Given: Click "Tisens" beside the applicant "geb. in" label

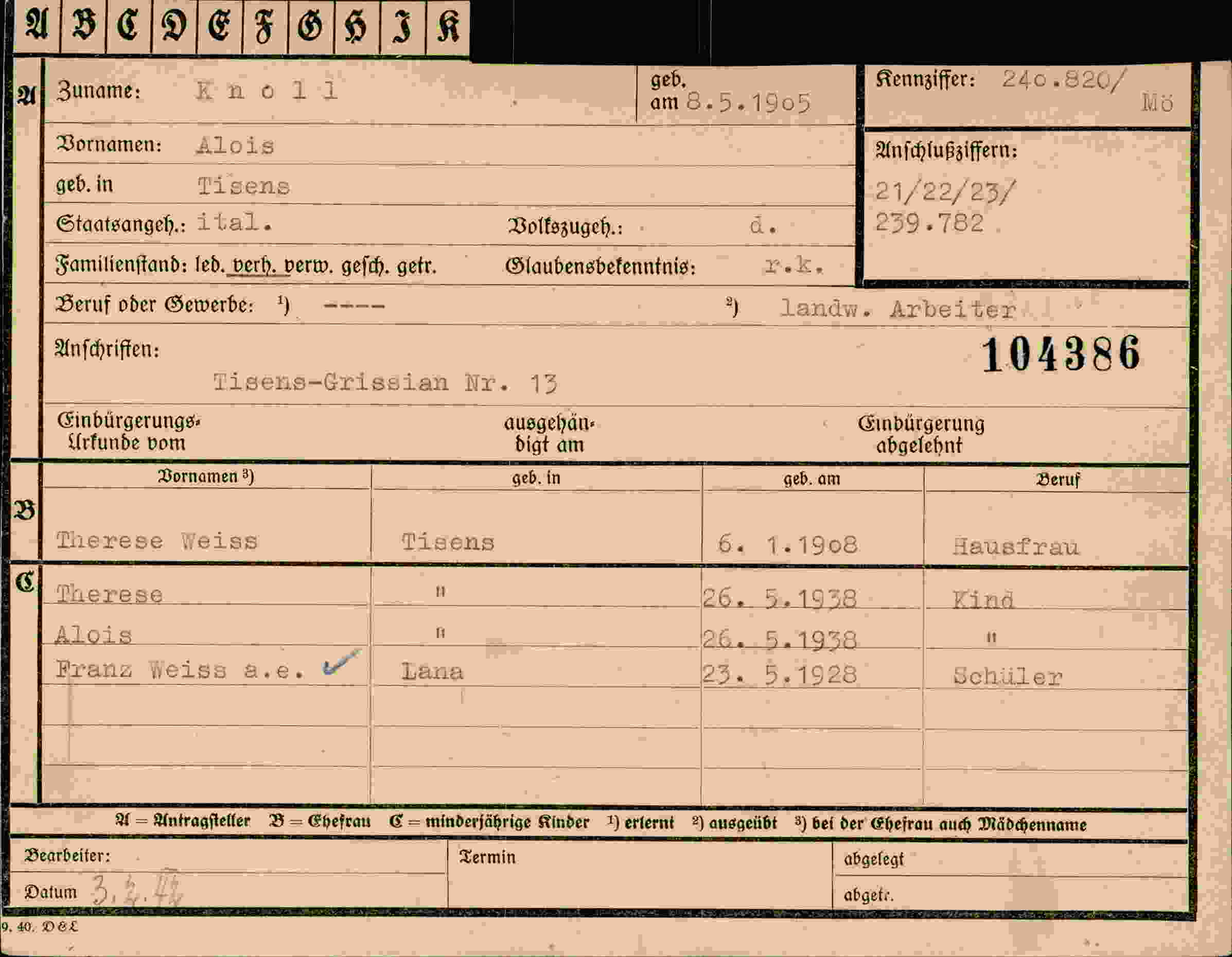Looking at the screenshot, I should (x=244, y=186).
